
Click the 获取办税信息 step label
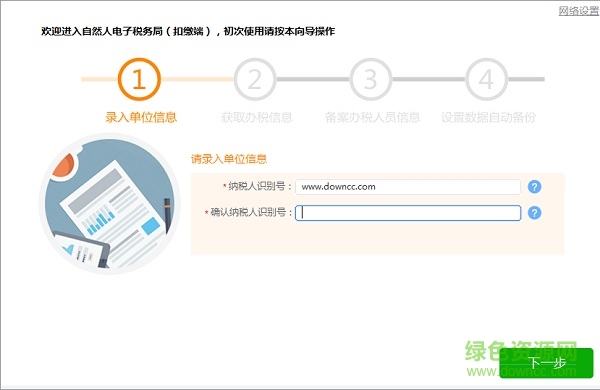pos(257,117)
